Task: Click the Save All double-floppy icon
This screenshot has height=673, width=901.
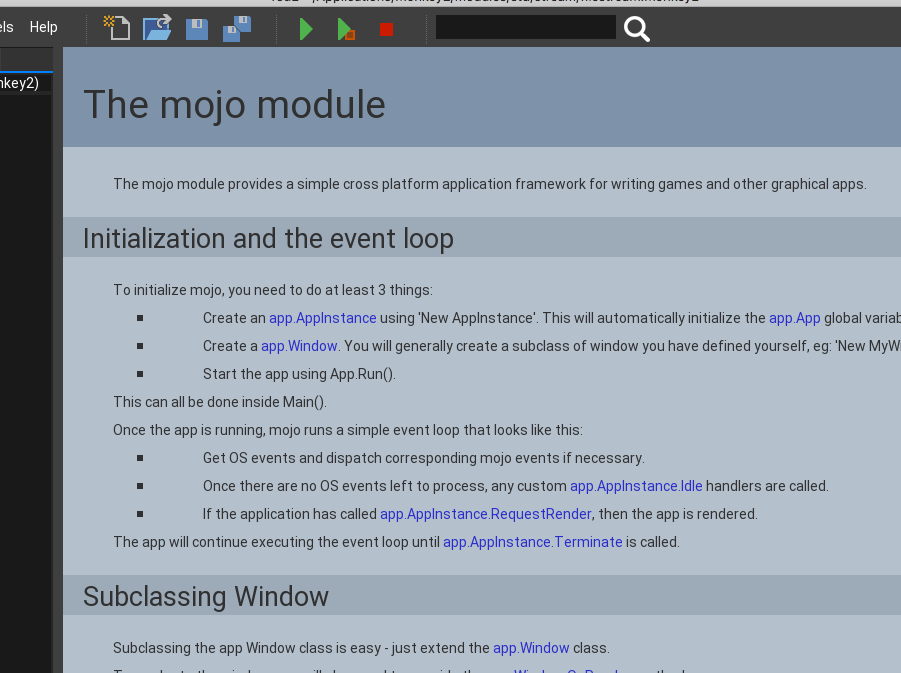Action: 237,28
